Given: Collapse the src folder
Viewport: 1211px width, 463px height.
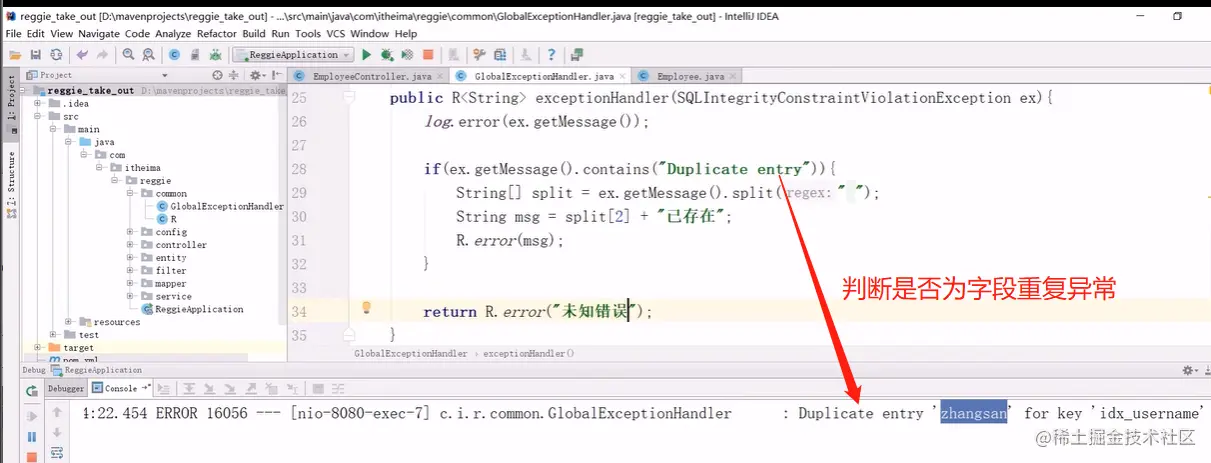Looking at the screenshot, I should 37,116.
